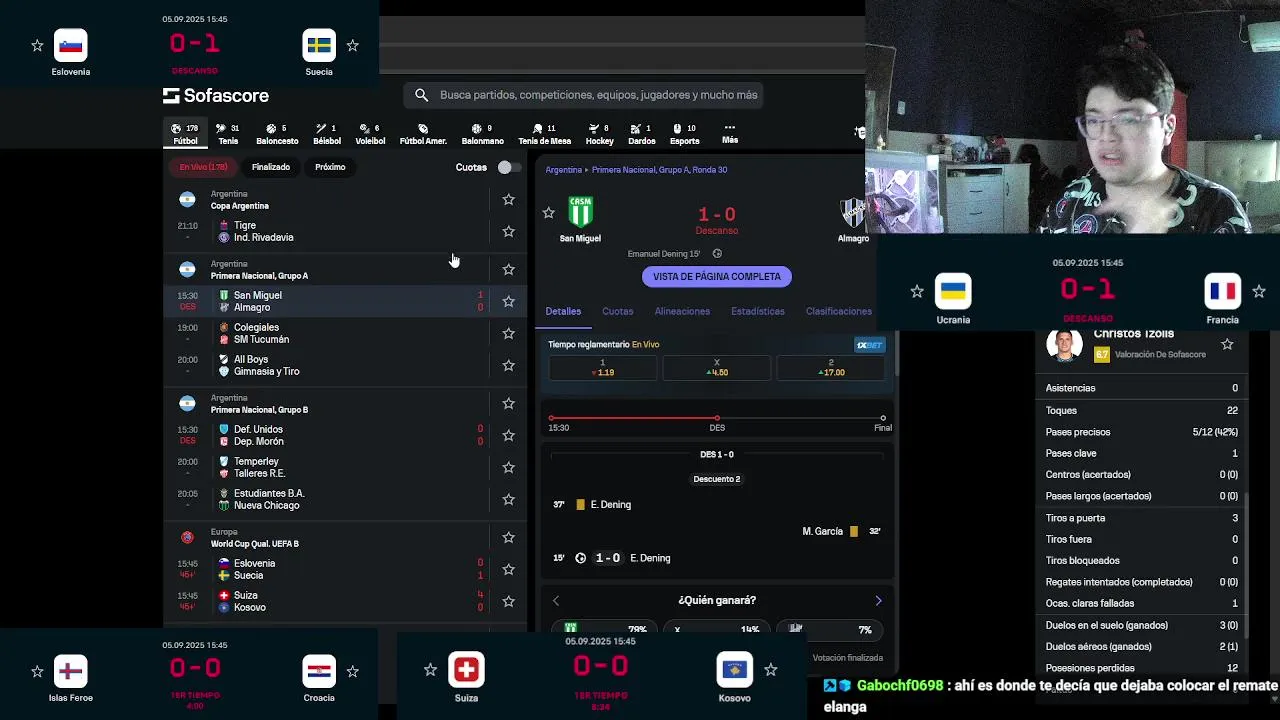This screenshot has height=720, width=1280.
Task: Click the VISTA DE PÁGINA COMPLETA button
Action: click(716, 277)
